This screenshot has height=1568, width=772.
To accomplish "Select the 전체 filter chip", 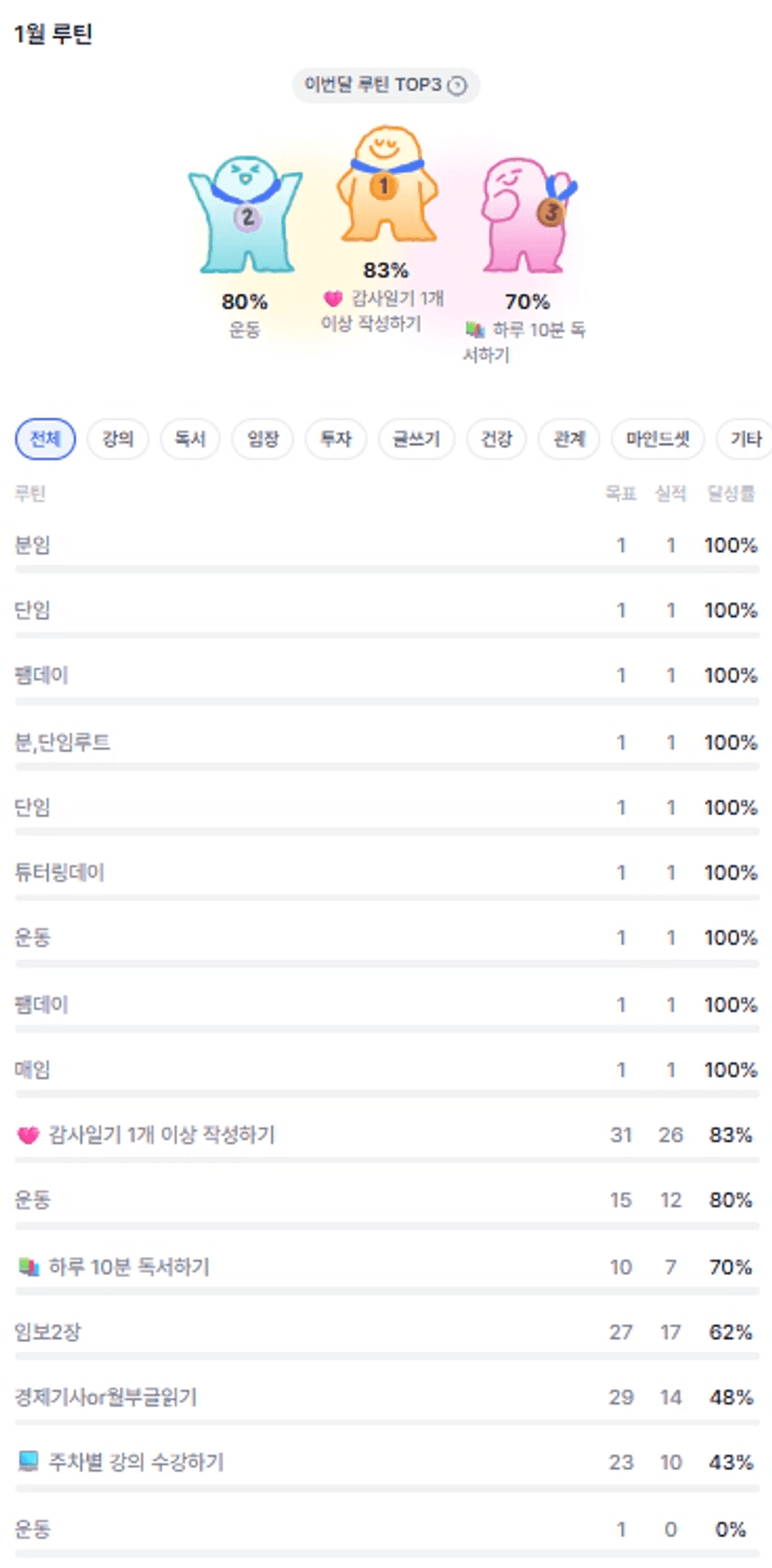I will (x=45, y=439).
